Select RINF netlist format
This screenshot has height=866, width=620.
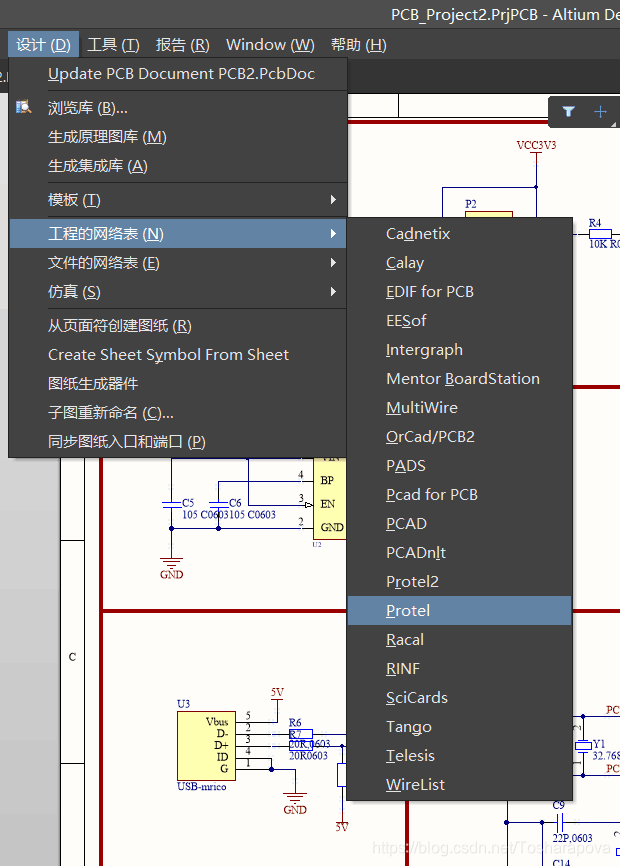pos(459,669)
